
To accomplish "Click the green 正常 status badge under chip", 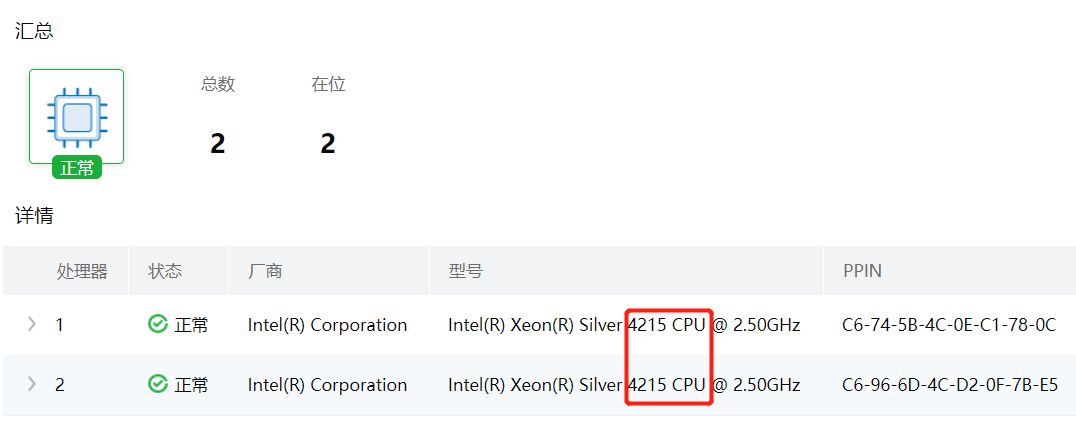I will click(x=77, y=168).
